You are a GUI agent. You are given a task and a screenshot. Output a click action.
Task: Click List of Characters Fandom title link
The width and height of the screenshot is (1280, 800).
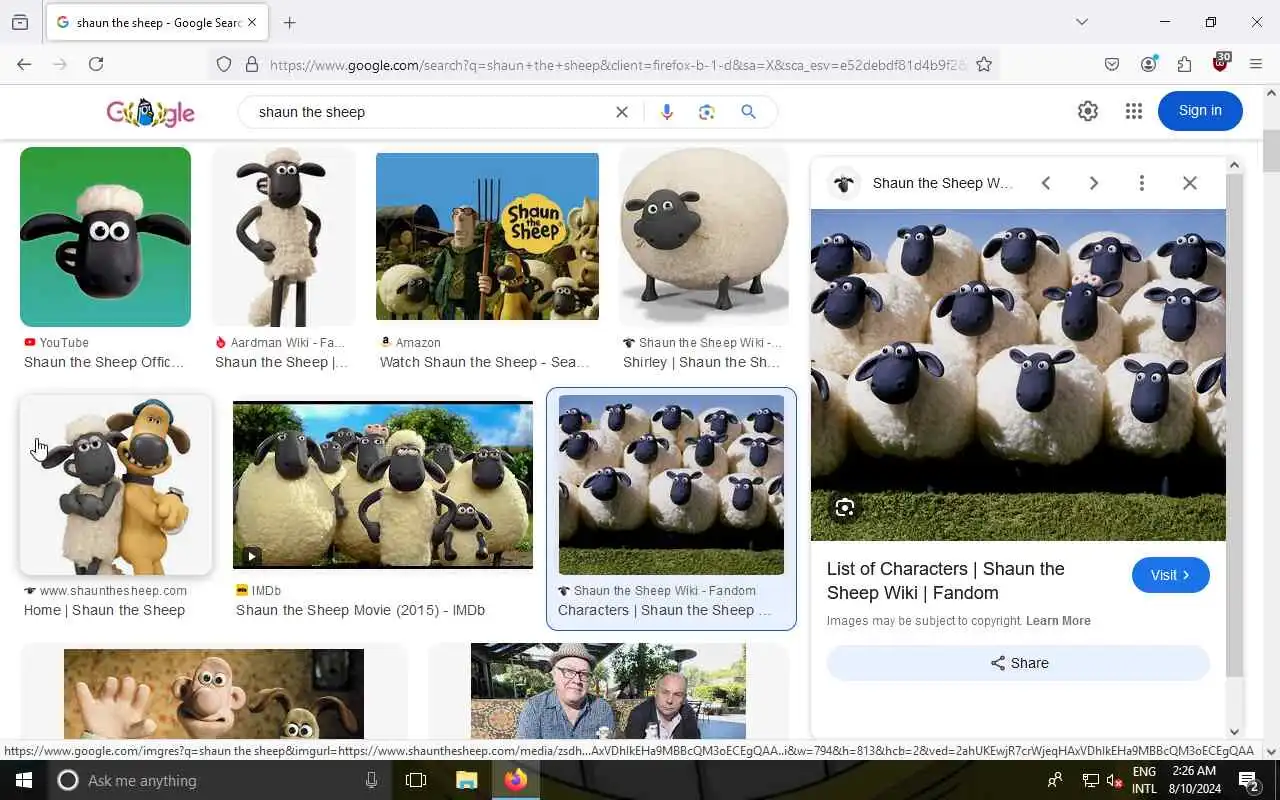click(x=946, y=581)
